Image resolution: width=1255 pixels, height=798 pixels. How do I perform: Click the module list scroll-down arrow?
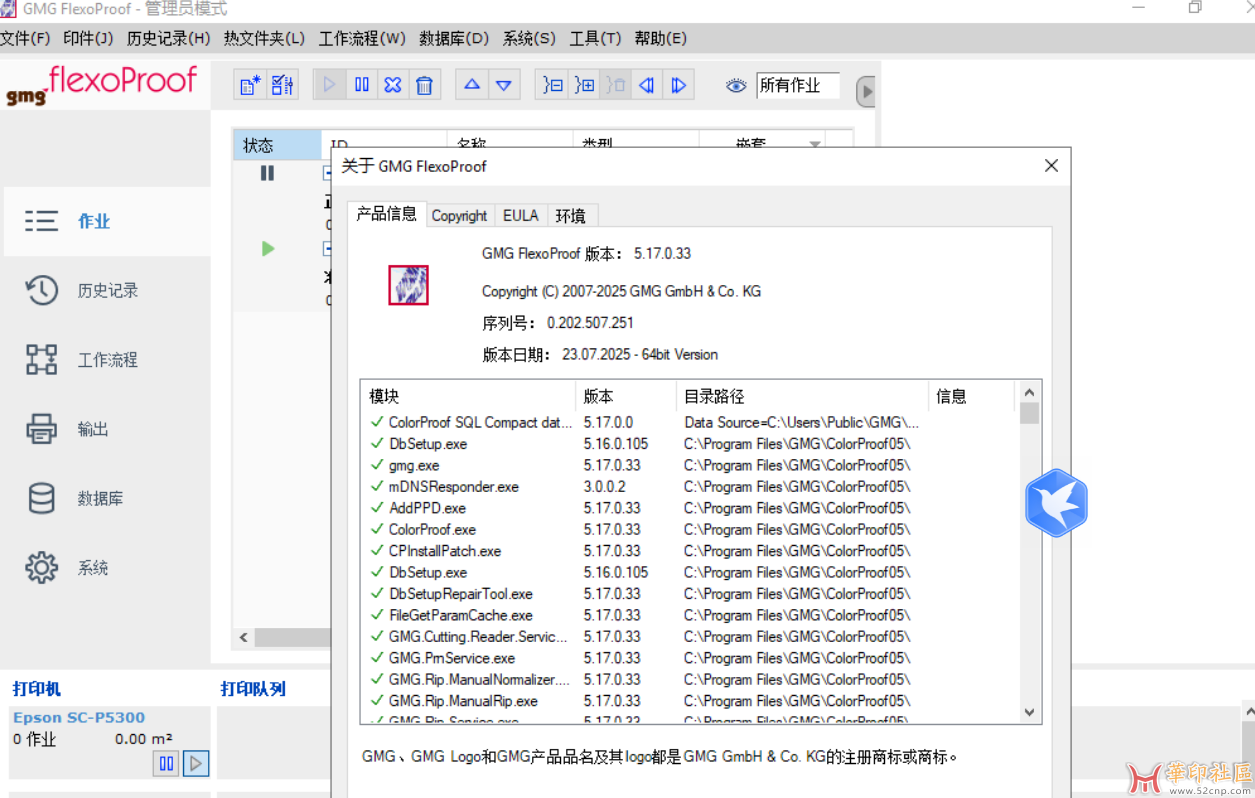[1030, 712]
